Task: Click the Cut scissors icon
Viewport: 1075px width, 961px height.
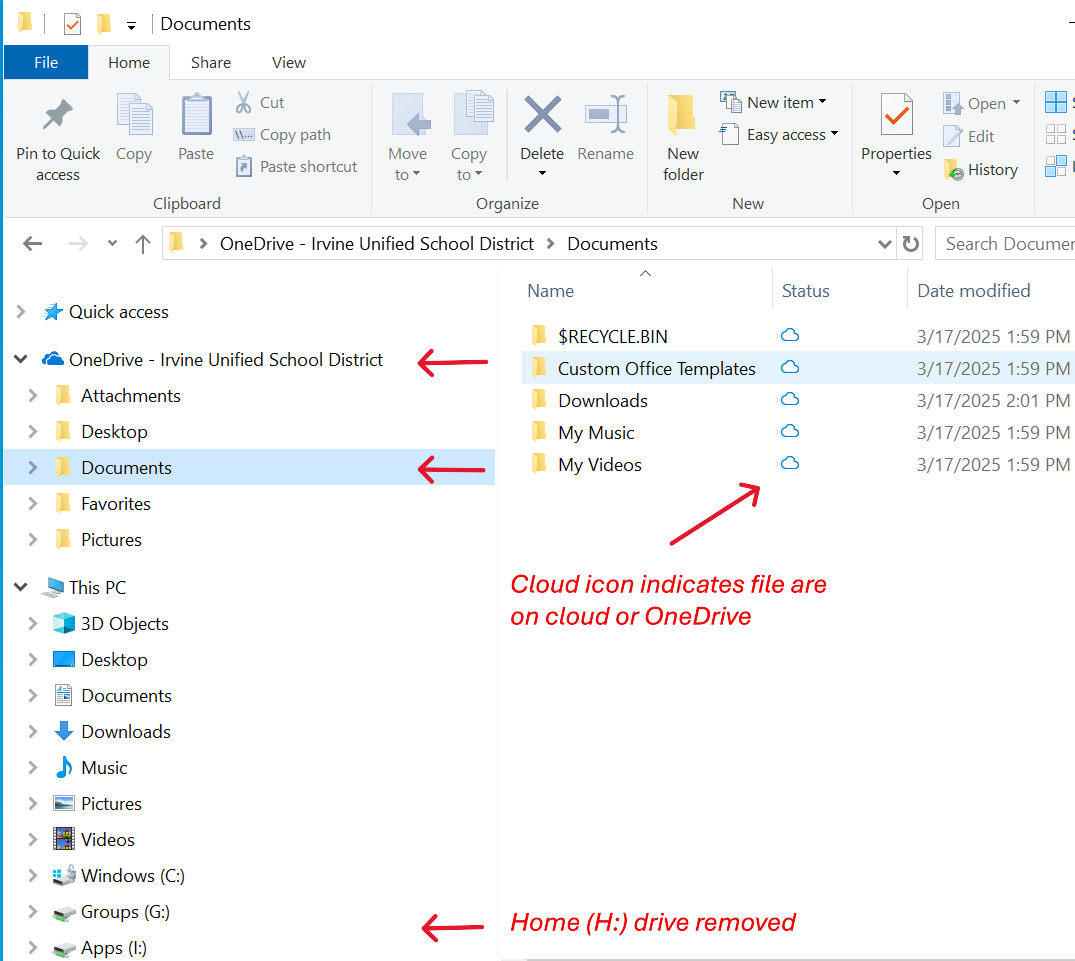Action: coord(243,102)
